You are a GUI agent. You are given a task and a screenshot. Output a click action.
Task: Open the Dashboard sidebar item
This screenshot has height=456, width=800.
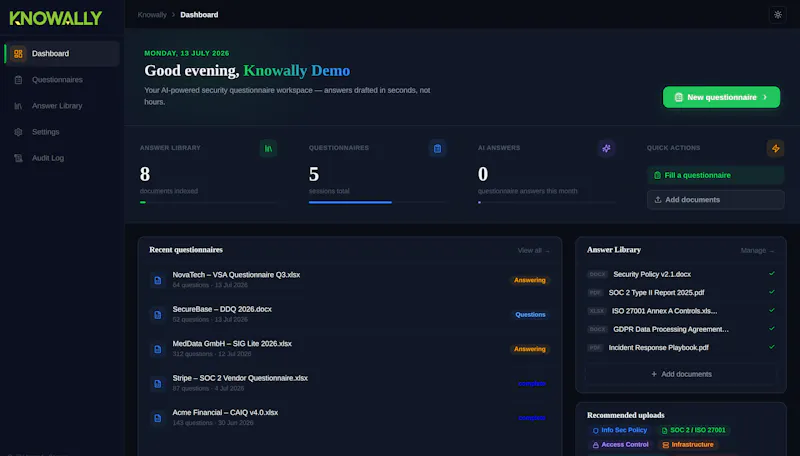coord(62,54)
